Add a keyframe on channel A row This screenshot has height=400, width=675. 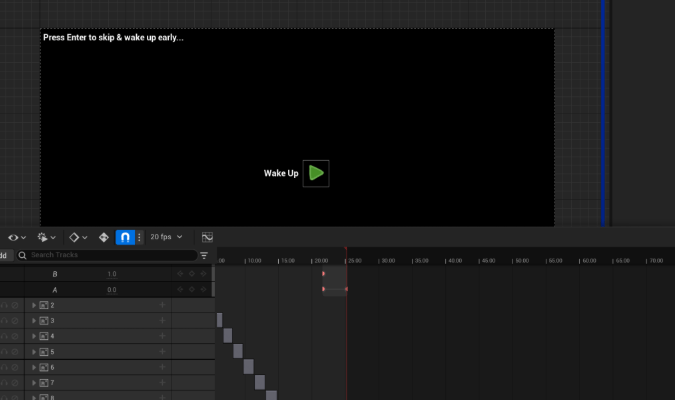[192, 290]
